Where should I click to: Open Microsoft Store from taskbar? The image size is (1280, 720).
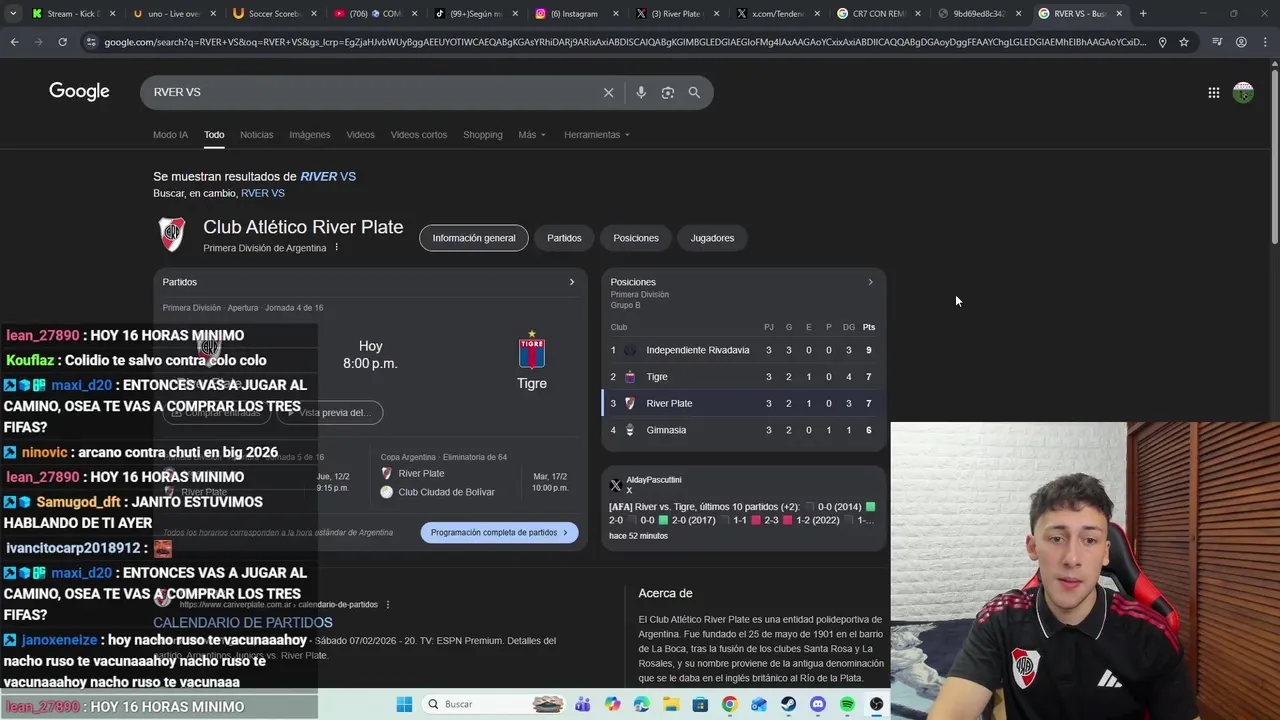[x=700, y=704]
